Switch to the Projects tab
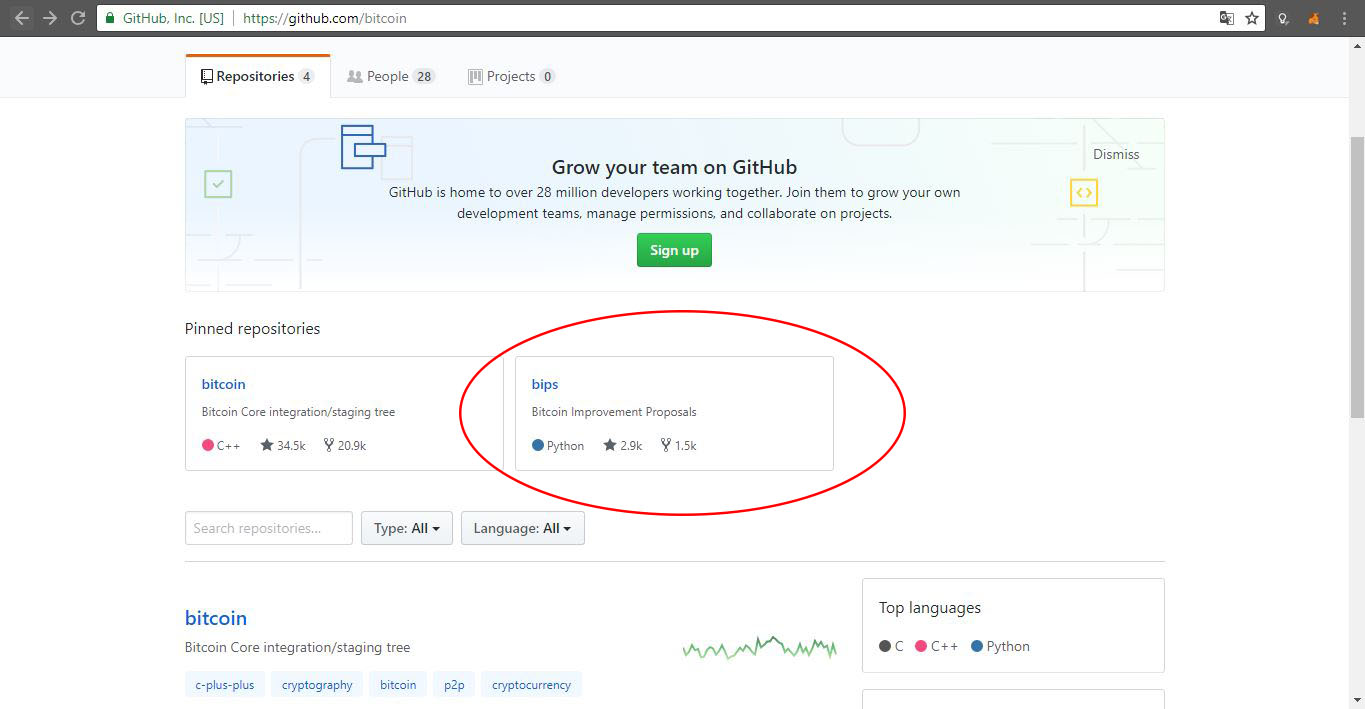 [x=510, y=75]
